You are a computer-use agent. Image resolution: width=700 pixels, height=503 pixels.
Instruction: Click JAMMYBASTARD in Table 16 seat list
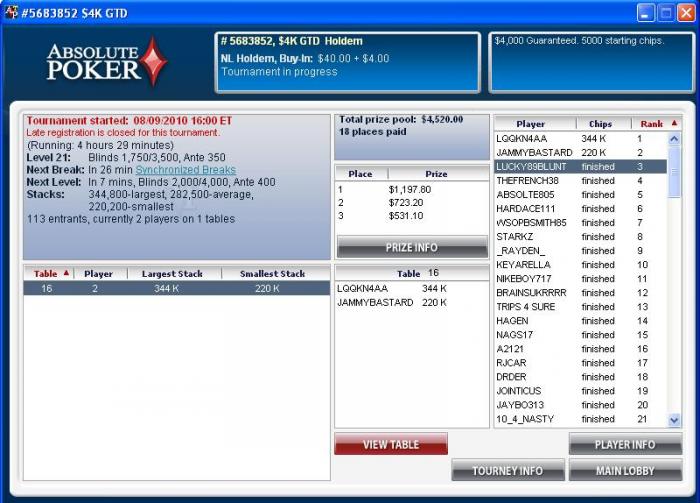pos(412,303)
